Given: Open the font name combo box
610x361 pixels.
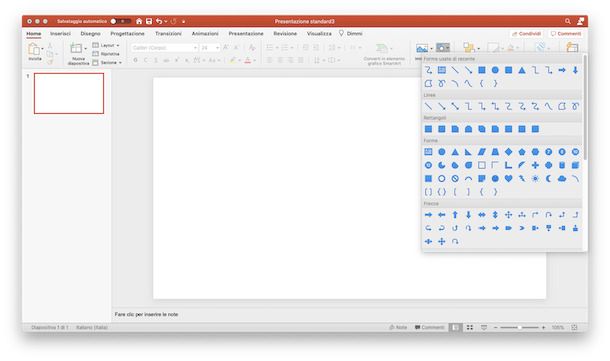Looking at the screenshot, I should [x=165, y=47].
